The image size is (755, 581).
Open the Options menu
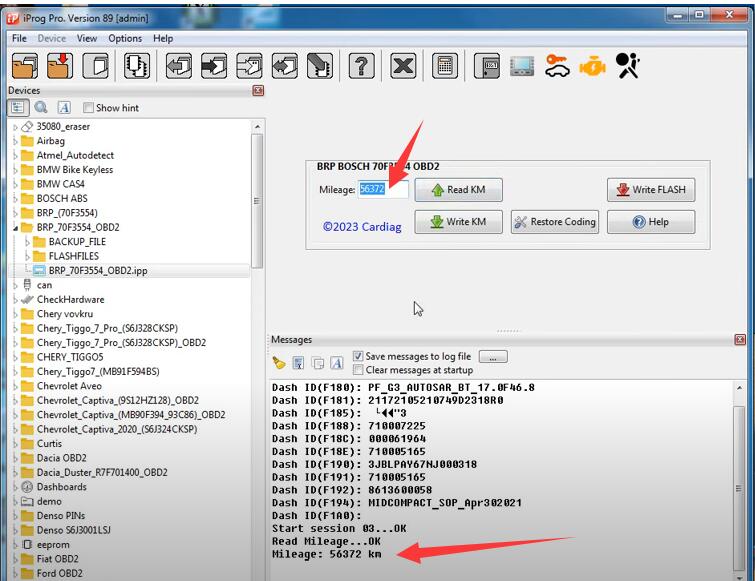(125, 39)
